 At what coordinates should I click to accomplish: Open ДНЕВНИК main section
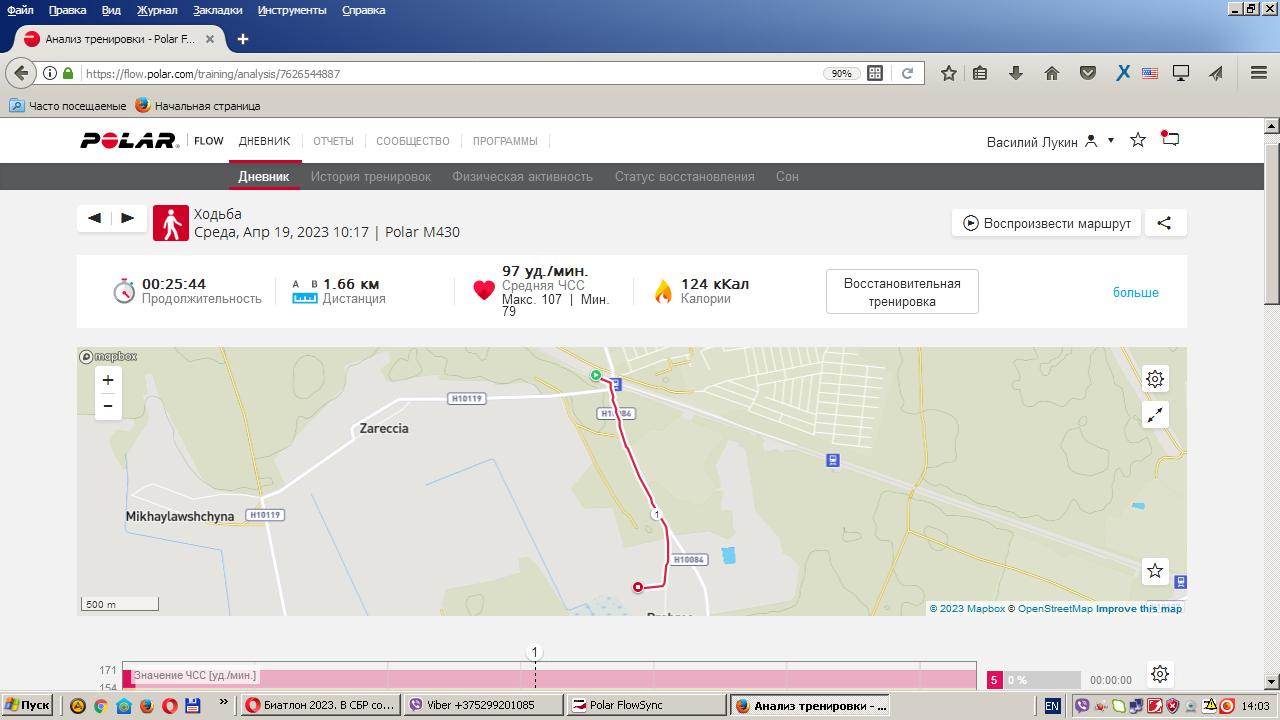click(x=264, y=141)
